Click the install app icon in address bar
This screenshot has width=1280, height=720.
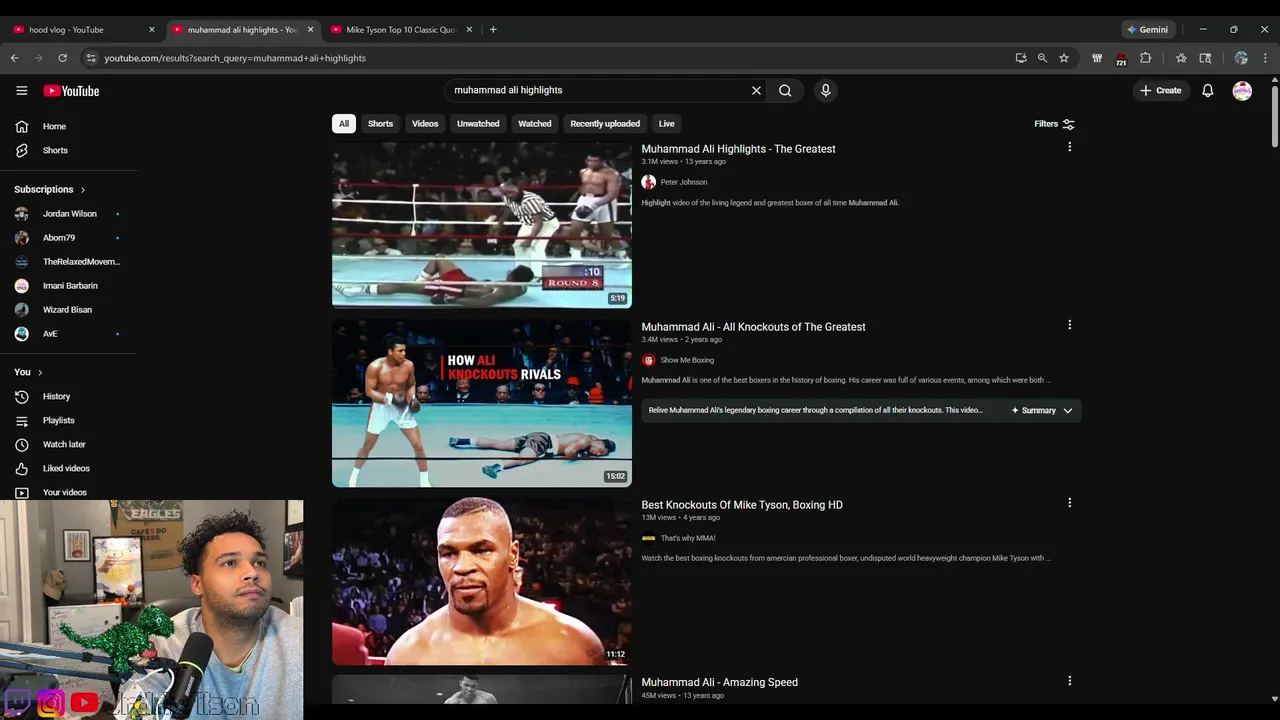(x=1021, y=58)
